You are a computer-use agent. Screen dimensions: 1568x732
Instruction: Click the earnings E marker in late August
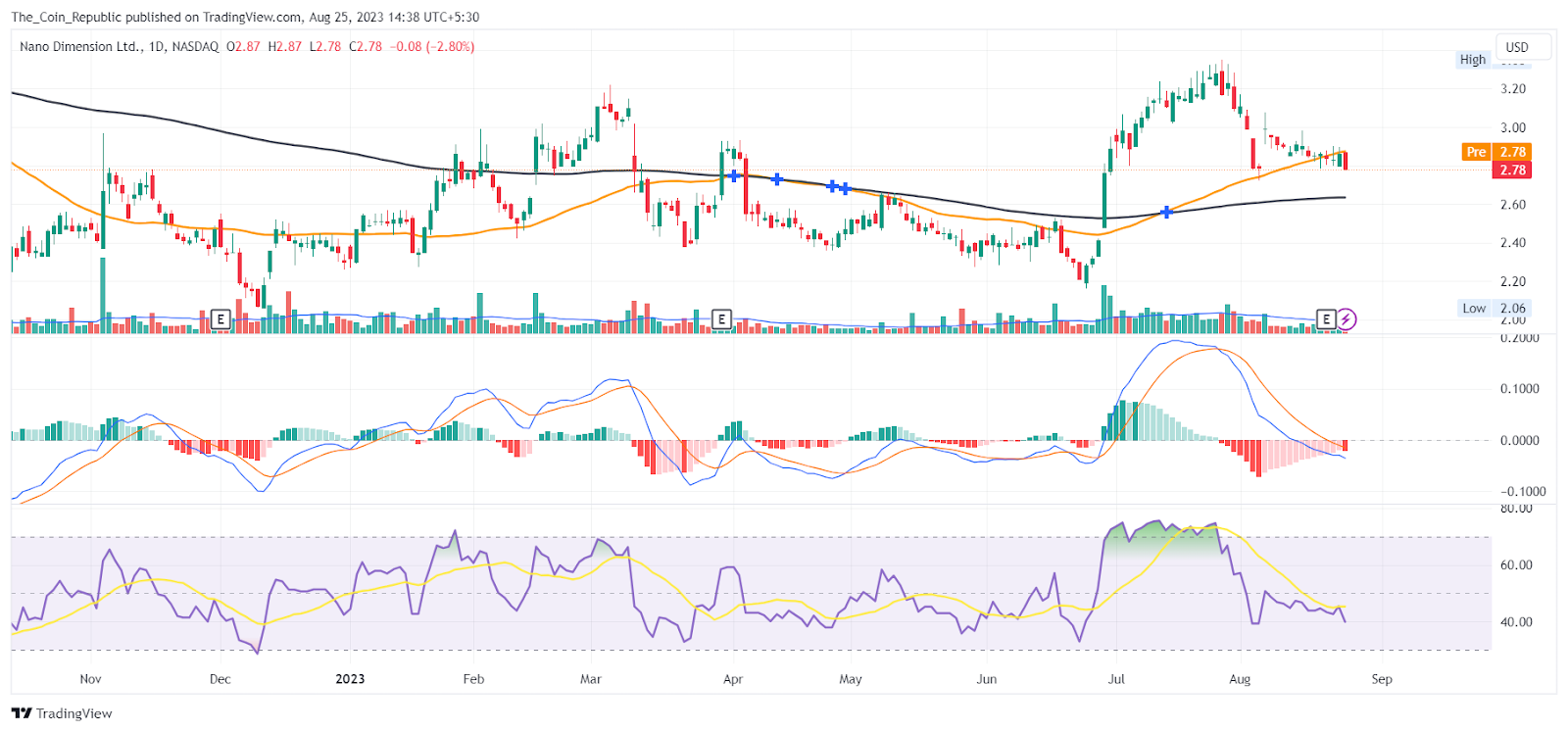coord(1326,319)
